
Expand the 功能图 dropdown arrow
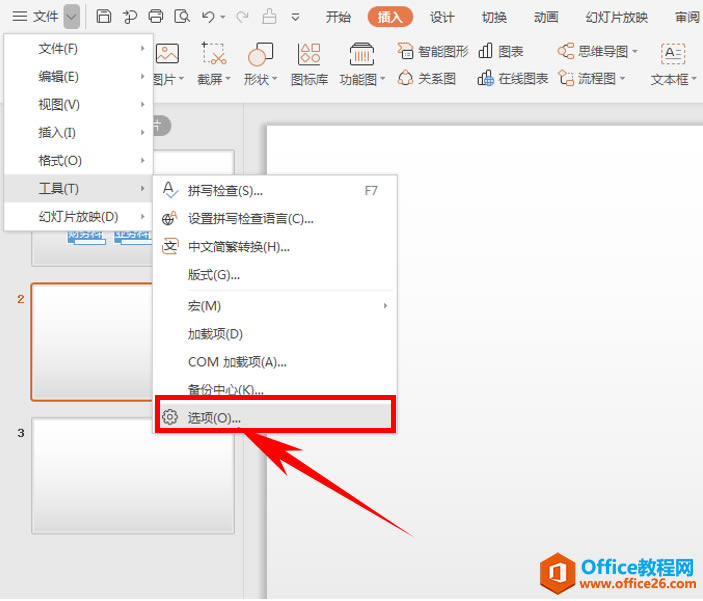coord(383,79)
